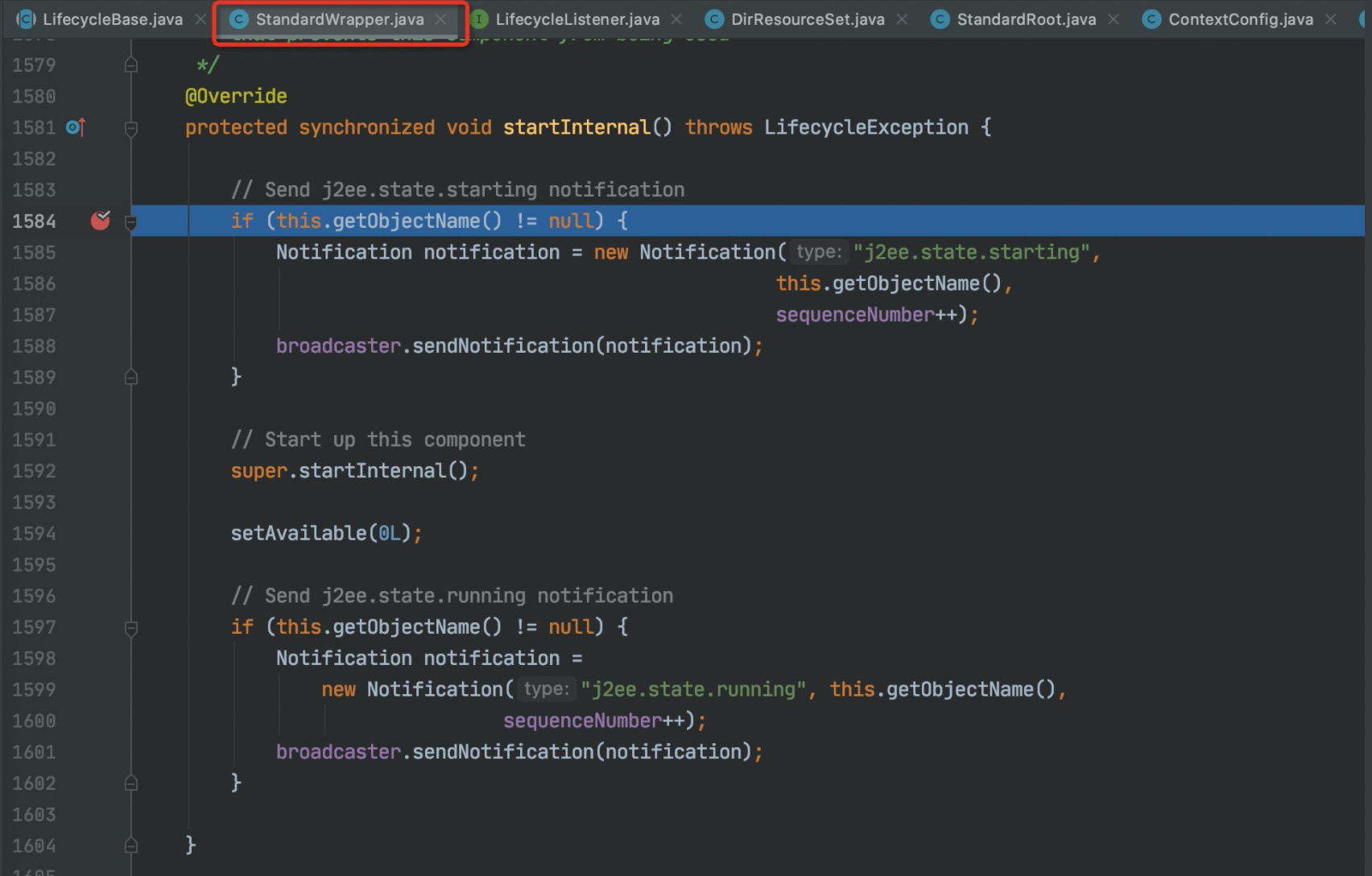Viewport: 1372px width, 876px height.
Task: Collapse the startInternal method at line 1581
Action: coord(131,128)
